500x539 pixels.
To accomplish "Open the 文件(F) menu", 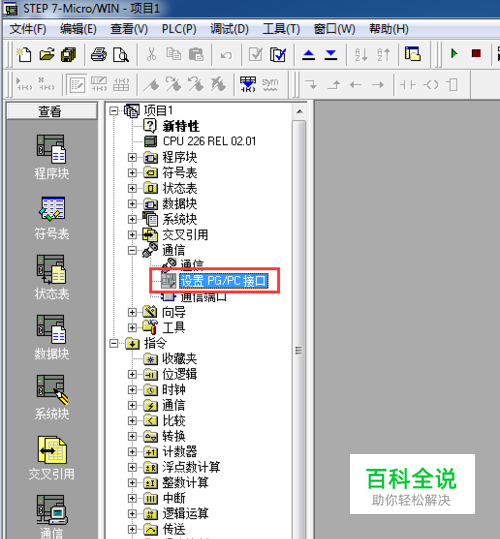I will 27,29.
